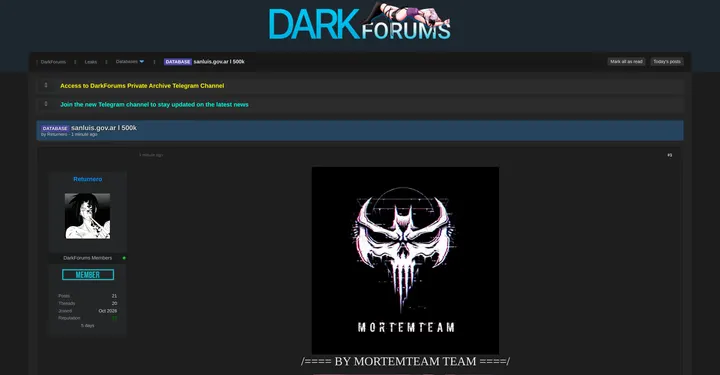
Task: Click the icon beside the Private Archive announcement
Action: click(x=46, y=85)
